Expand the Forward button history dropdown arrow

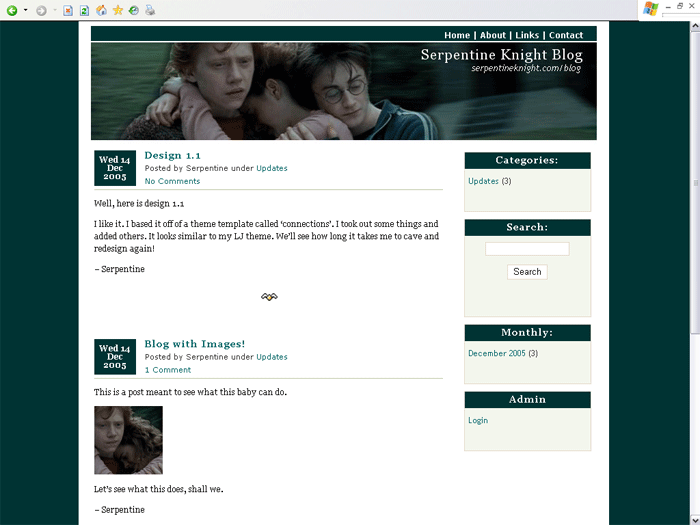click(x=54, y=10)
